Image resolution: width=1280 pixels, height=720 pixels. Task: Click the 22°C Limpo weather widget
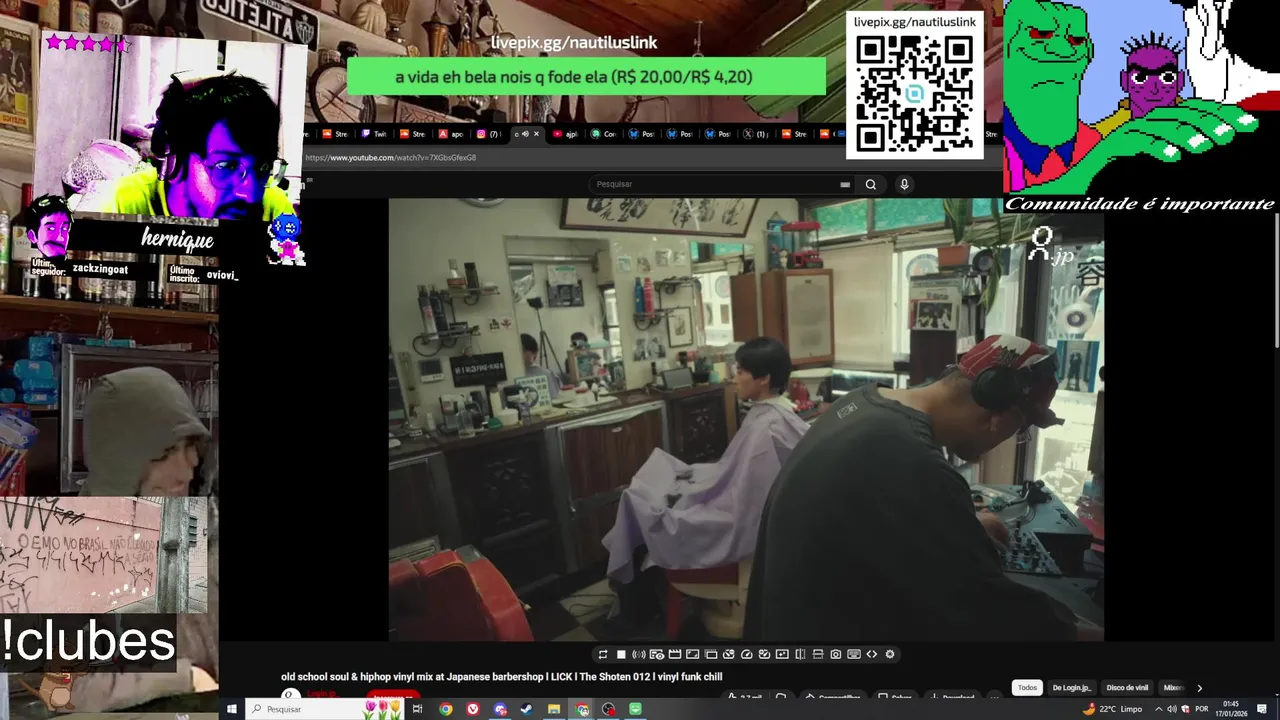point(1112,709)
